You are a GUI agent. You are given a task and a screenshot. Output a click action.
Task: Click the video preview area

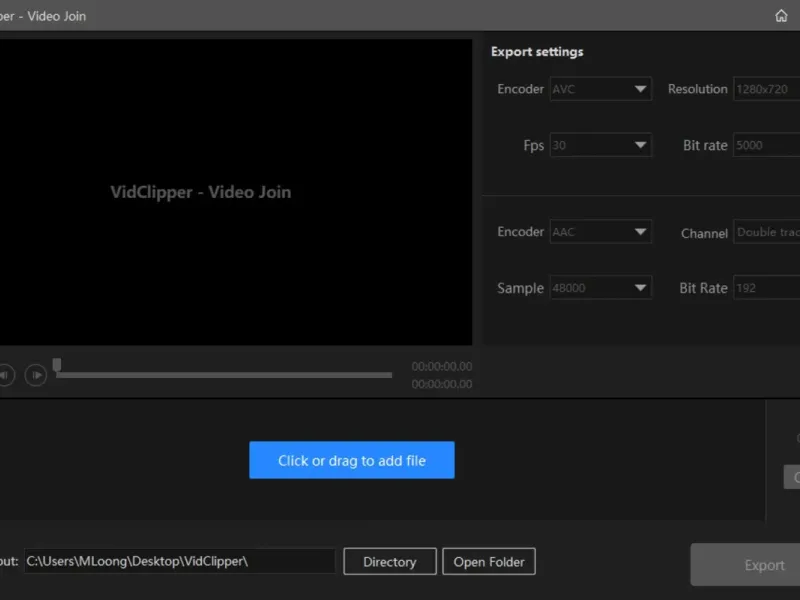point(236,192)
